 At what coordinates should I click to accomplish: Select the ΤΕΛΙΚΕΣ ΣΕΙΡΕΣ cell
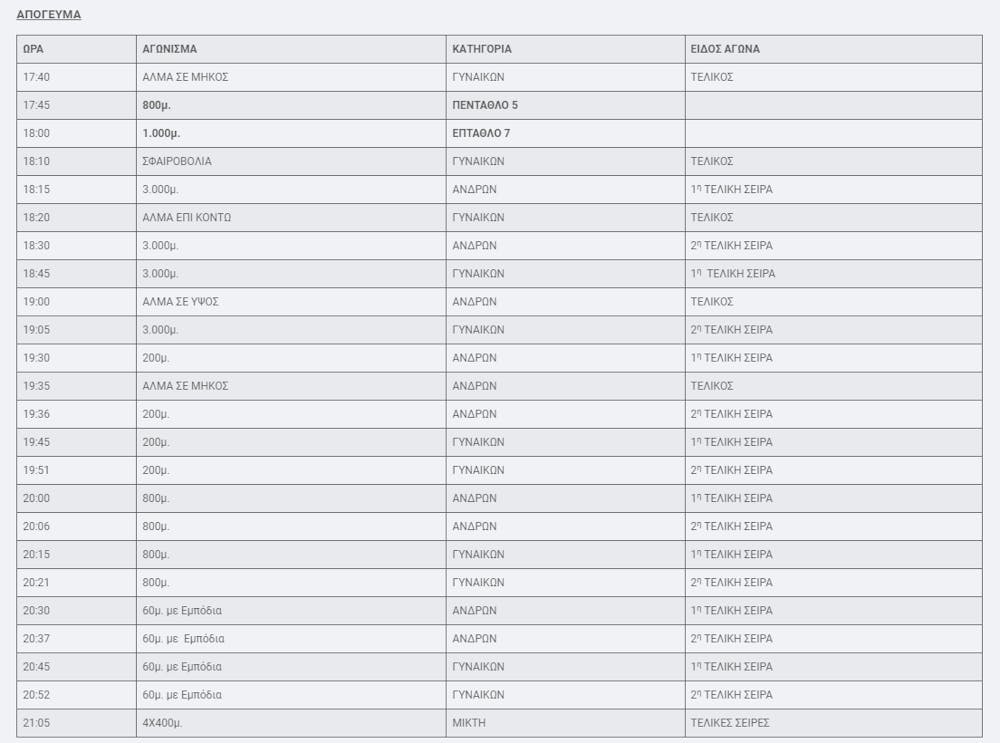(730, 722)
